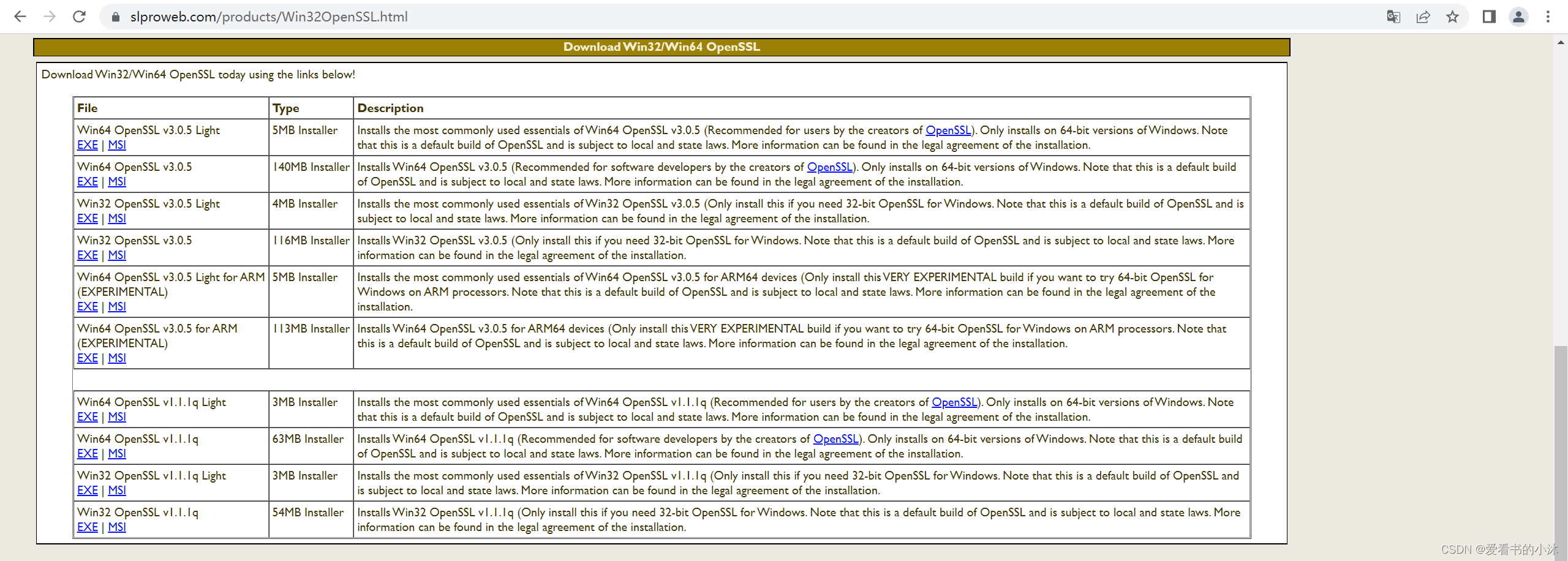Download MSI for Win32 OpenSSL v3.0.5 Light
The image size is (1568, 561).
pos(117,219)
